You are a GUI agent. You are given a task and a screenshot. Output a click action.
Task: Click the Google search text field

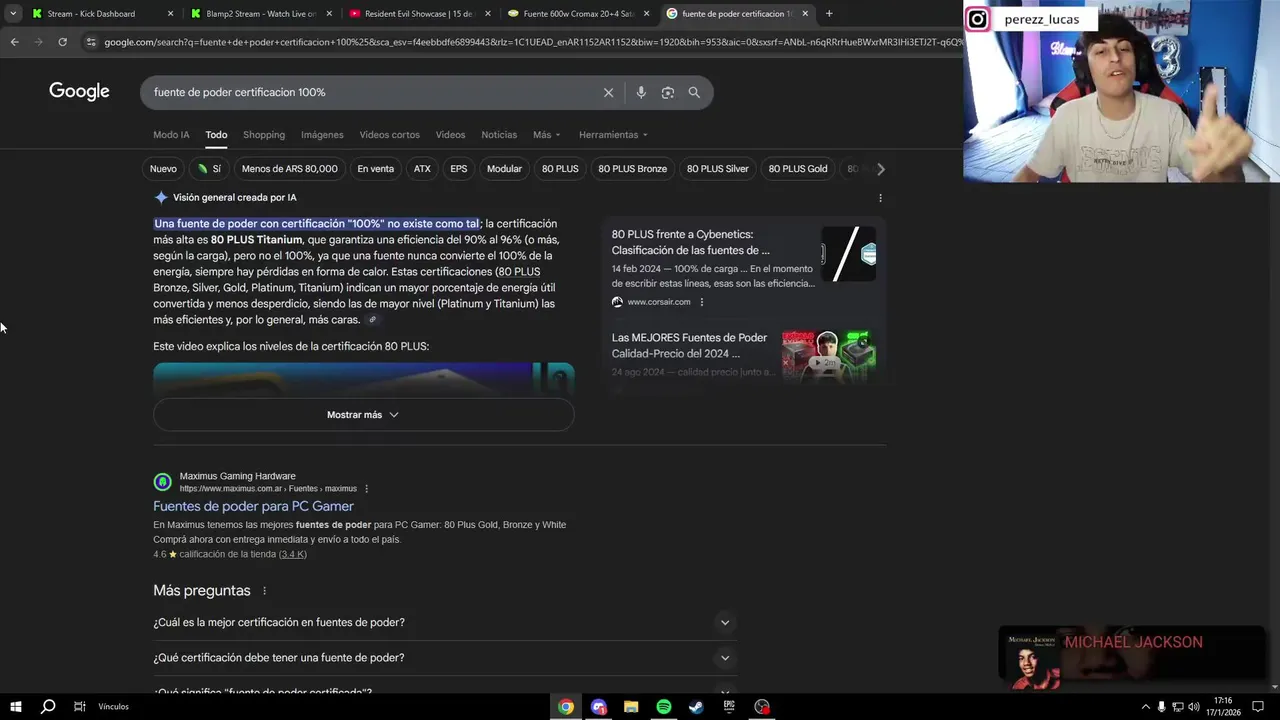(x=370, y=92)
